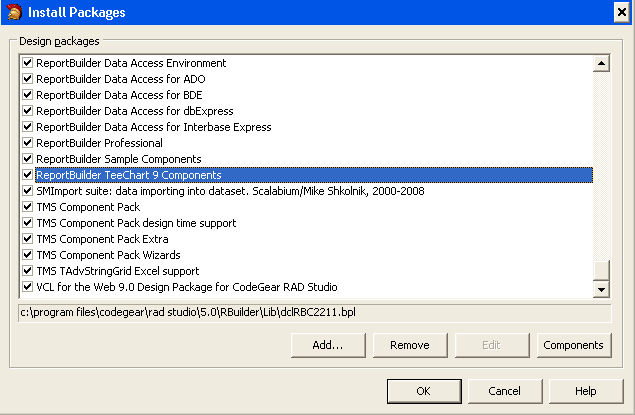Uncheck the TMS Component Pack checkbox
This screenshot has height=415, width=635.
point(28,206)
